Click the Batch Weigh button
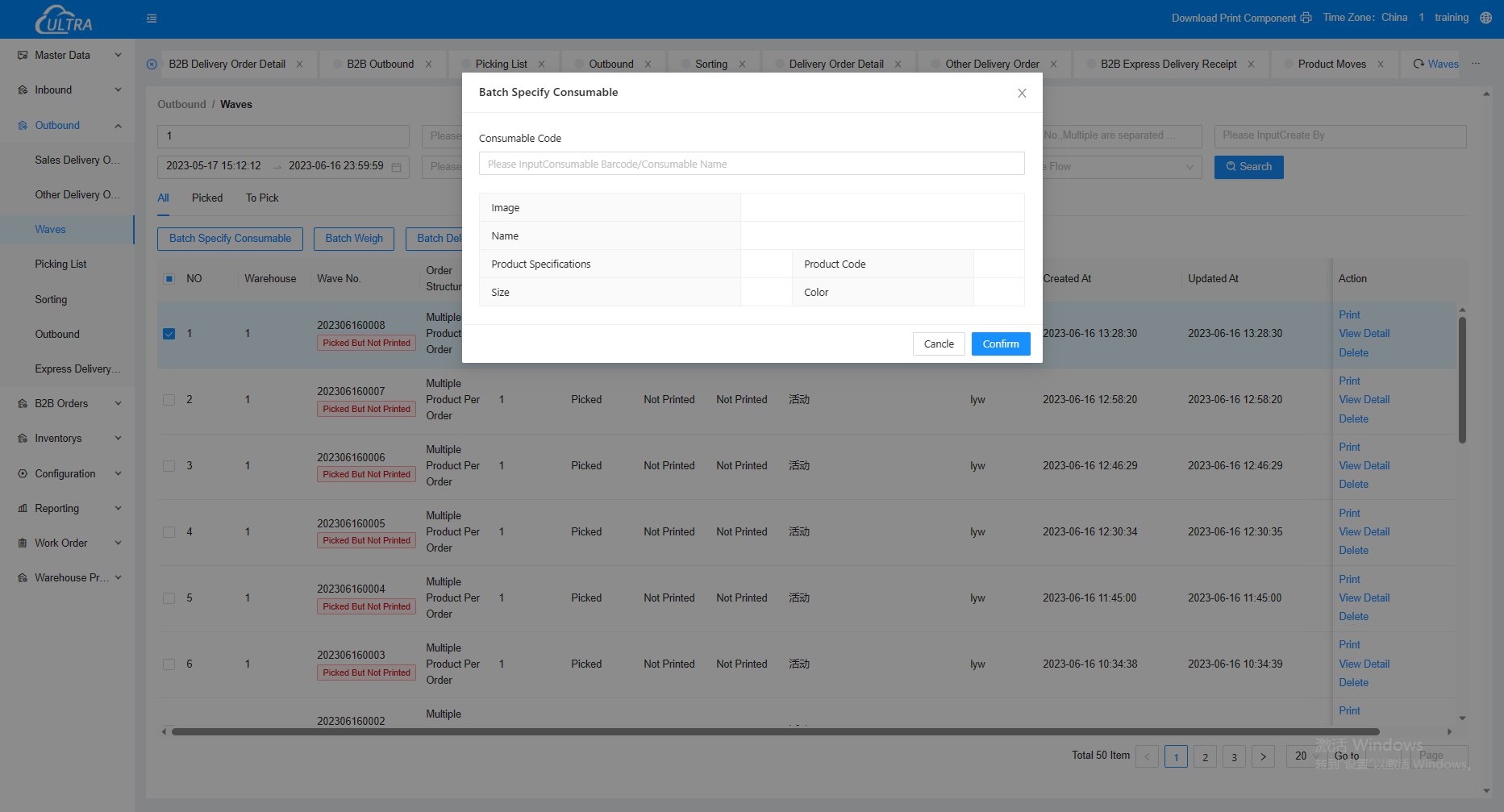The image size is (1504, 812). click(354, 239)
